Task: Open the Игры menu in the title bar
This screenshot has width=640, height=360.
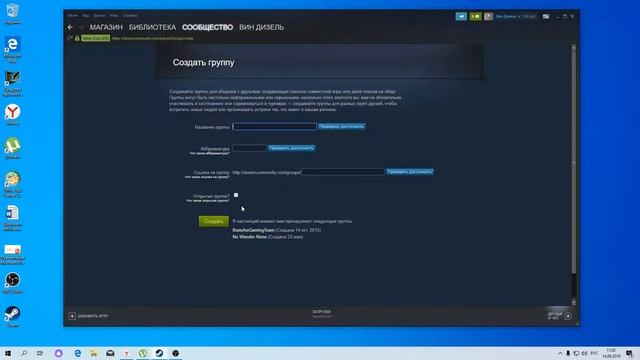Action: pyautogui.click(x=114, y=16)
